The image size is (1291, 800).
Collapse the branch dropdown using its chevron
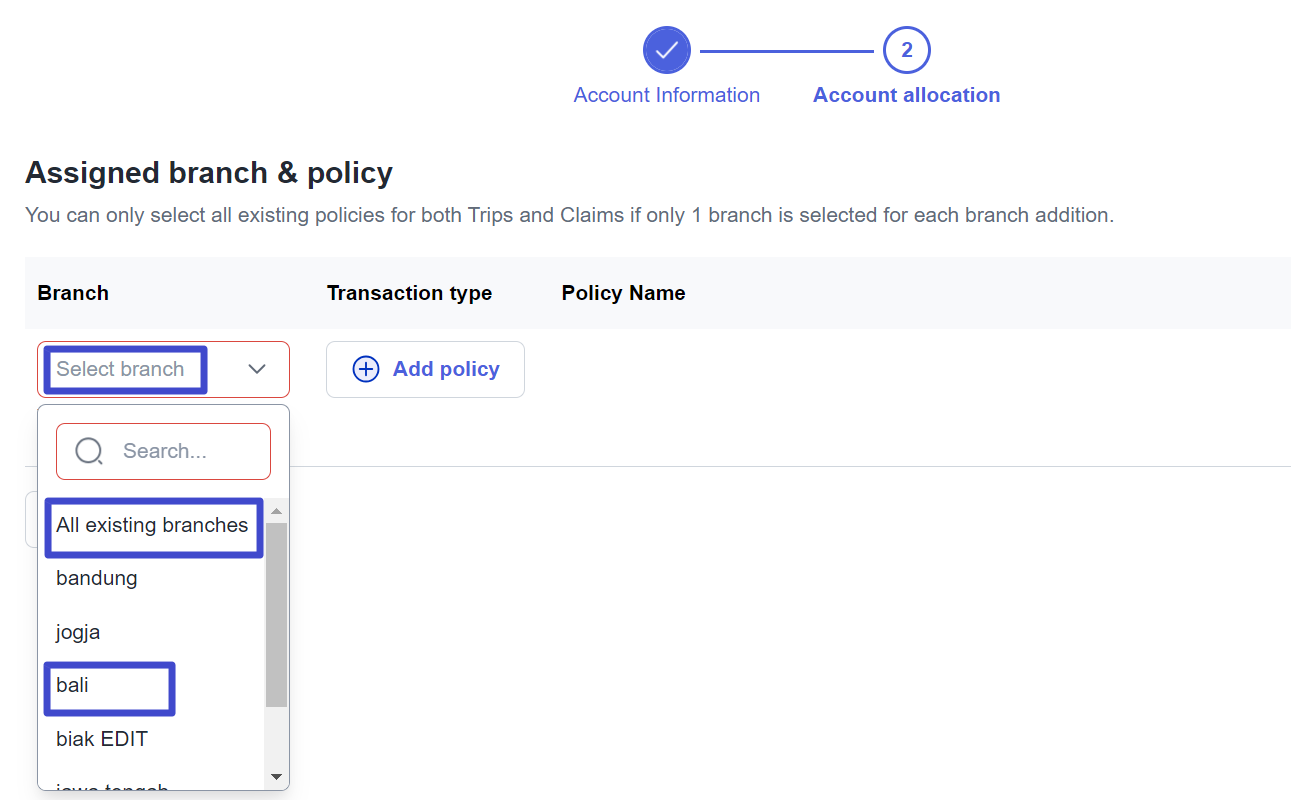pyautogui.click(x=257, y=369)
